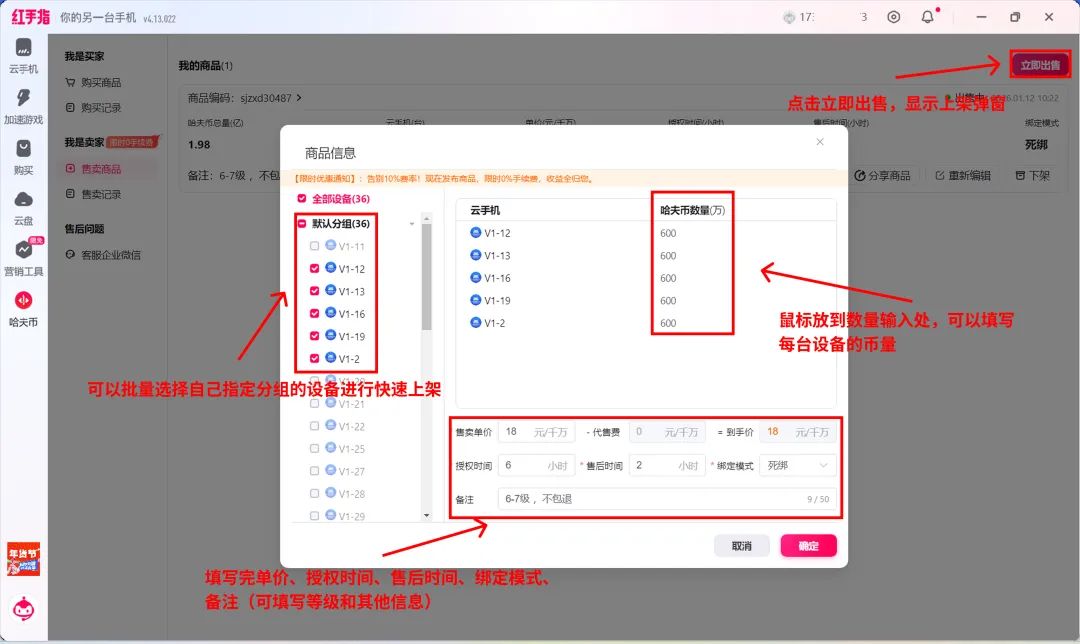Screen dimensions: 1080x644
Task: Click the device list scrollbar thumb
Action: point(426,277)
